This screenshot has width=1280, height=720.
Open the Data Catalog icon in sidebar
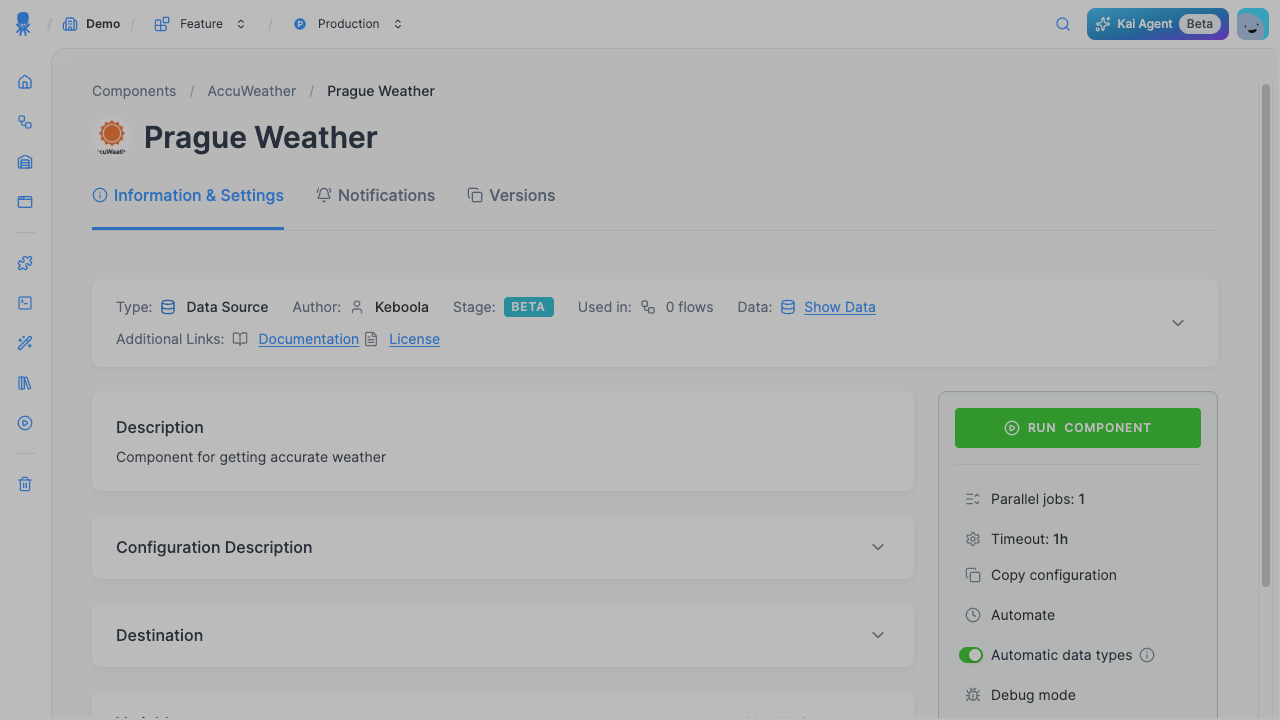(25, 202)
